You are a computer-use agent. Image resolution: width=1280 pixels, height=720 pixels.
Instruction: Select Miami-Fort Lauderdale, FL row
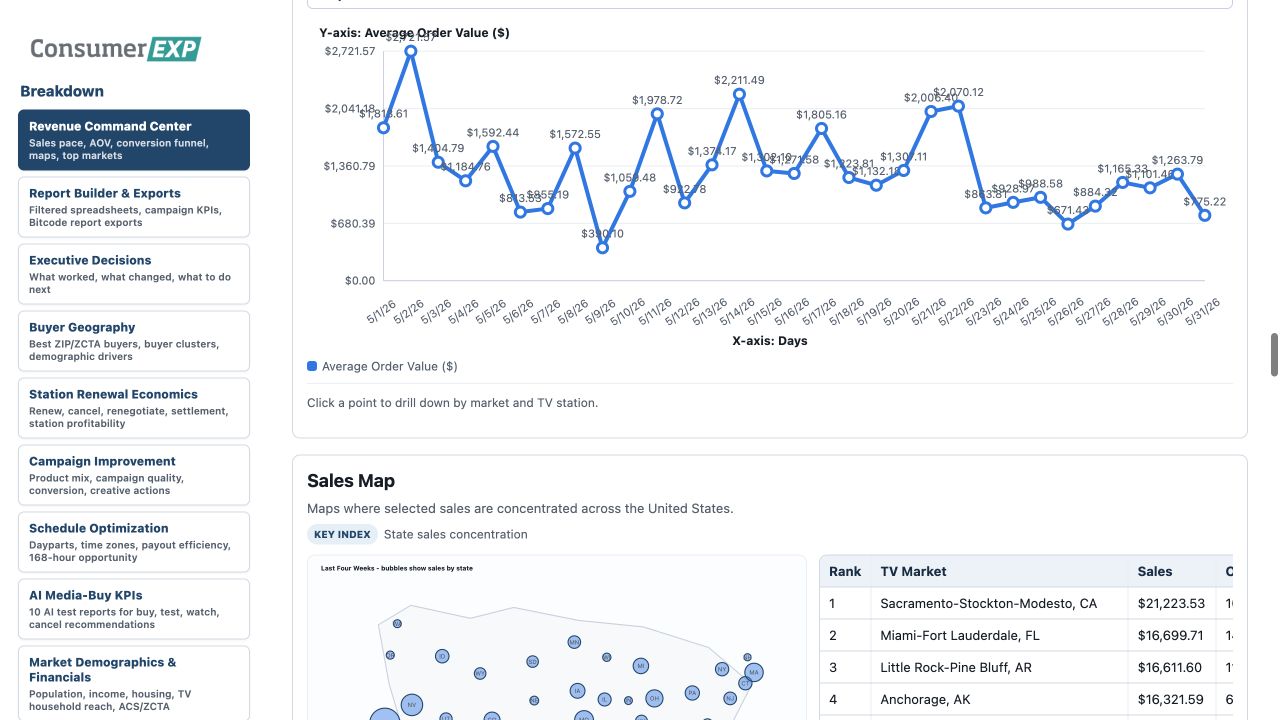point(1026,635)
